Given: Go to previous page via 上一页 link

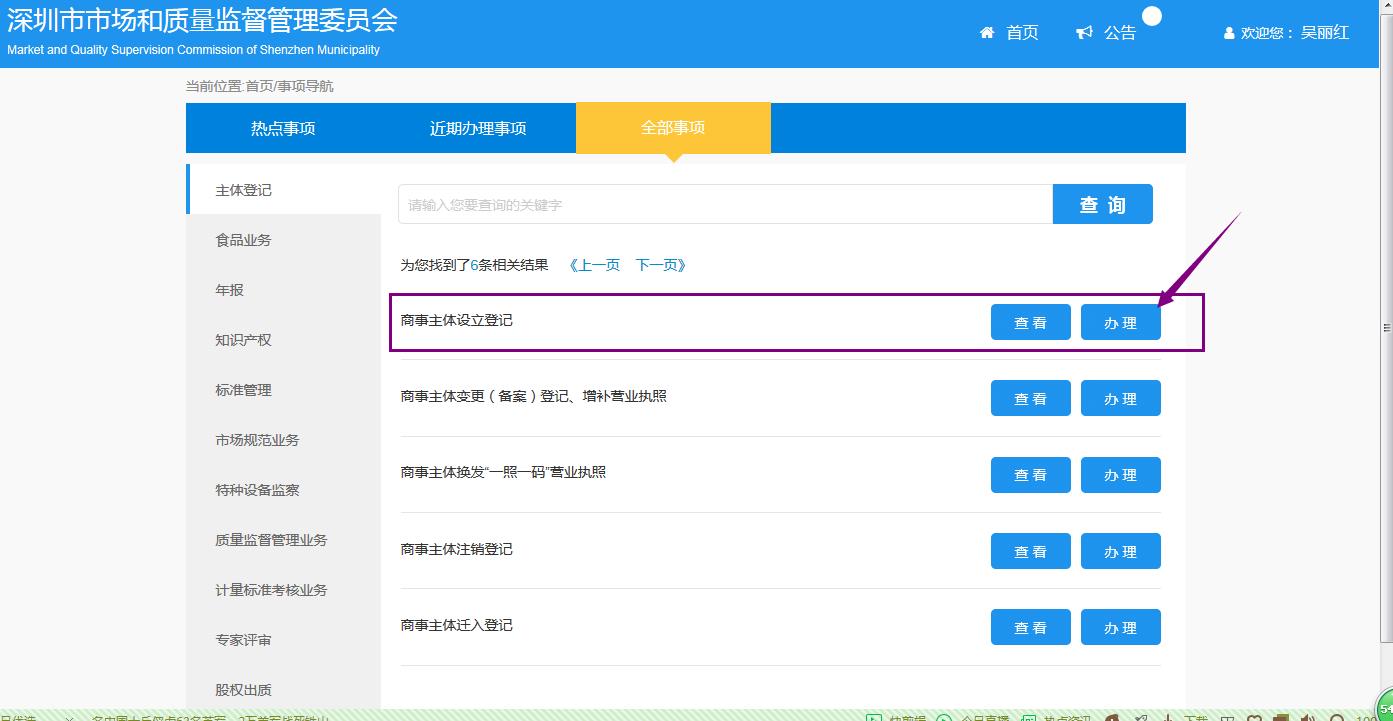Looking at the screenshot, I should click(594, 265).
